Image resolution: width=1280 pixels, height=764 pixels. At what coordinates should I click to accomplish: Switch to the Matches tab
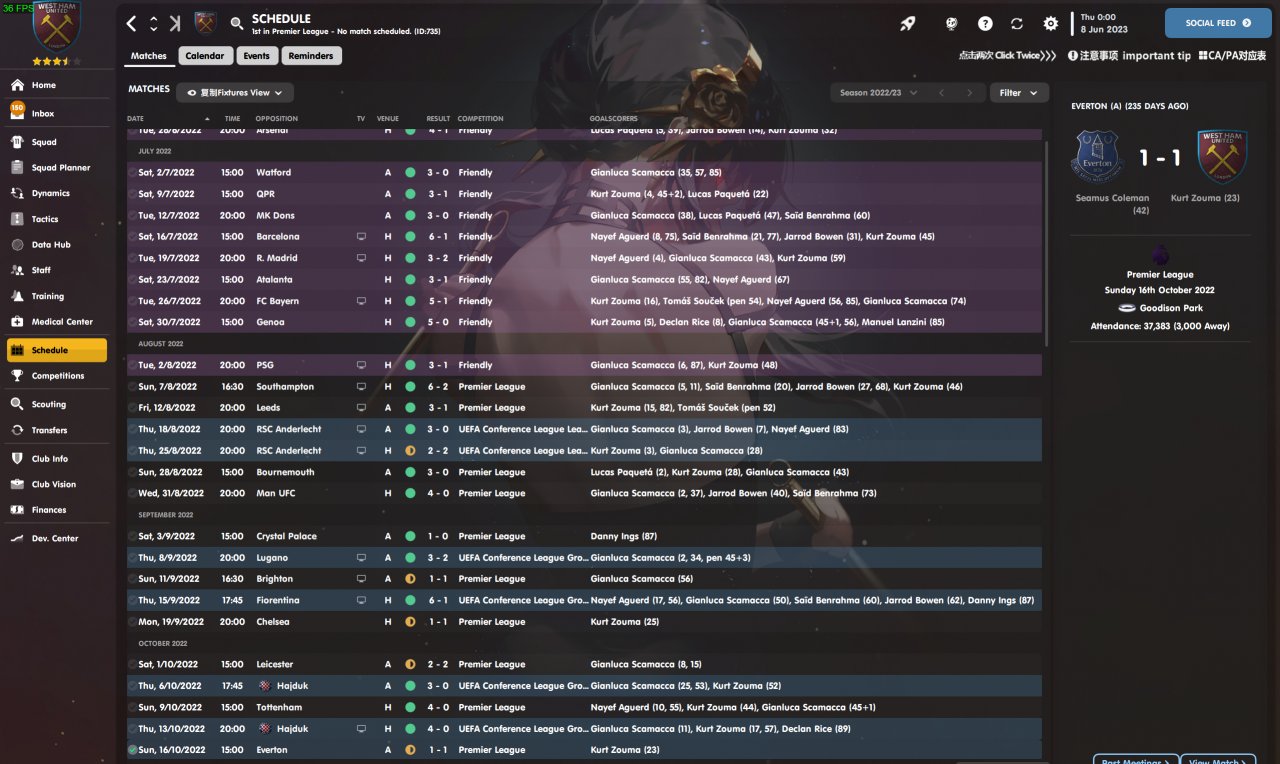click(x=149, y=56)
